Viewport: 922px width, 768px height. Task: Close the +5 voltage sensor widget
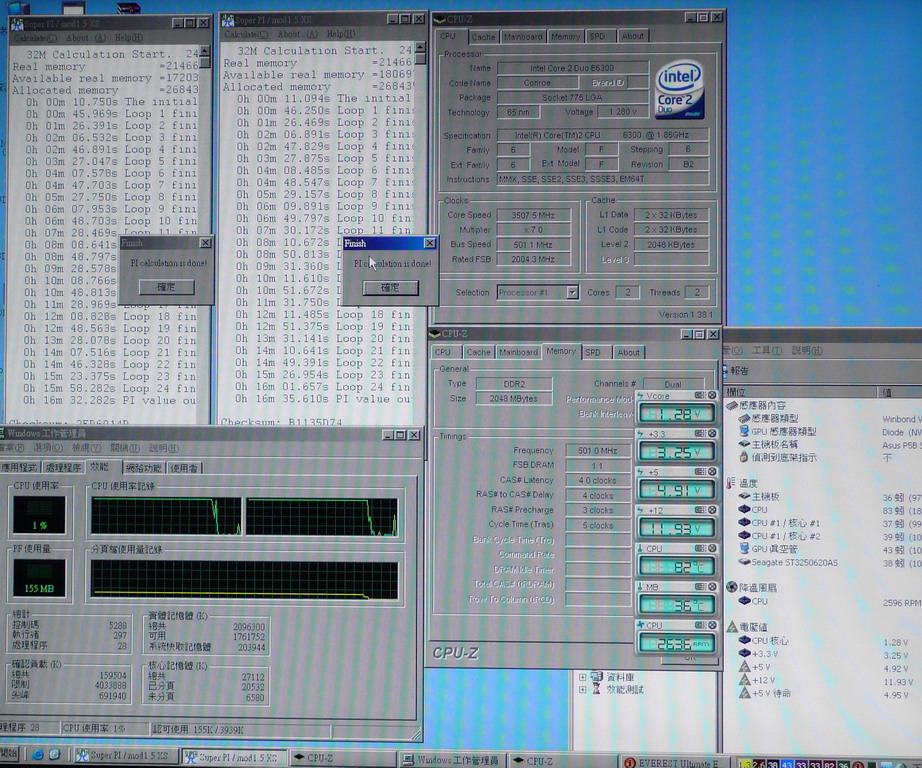point(712,472)
